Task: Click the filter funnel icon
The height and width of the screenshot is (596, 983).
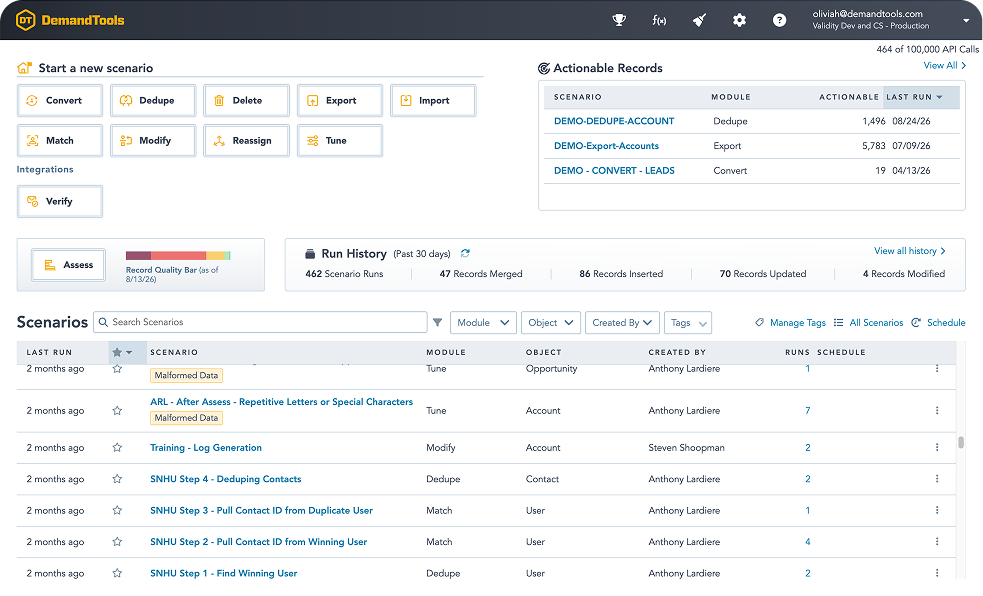Action: point(438,322)
